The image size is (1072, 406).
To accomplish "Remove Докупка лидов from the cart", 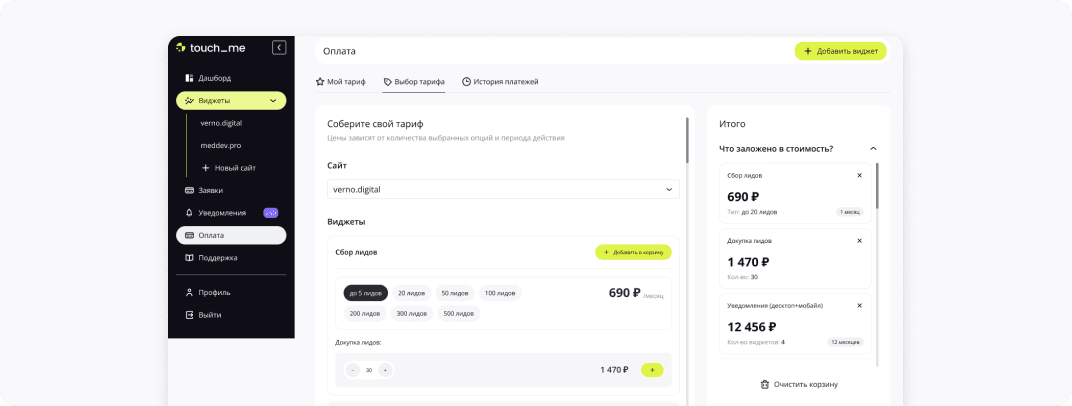I will click(x=859, y=241).
